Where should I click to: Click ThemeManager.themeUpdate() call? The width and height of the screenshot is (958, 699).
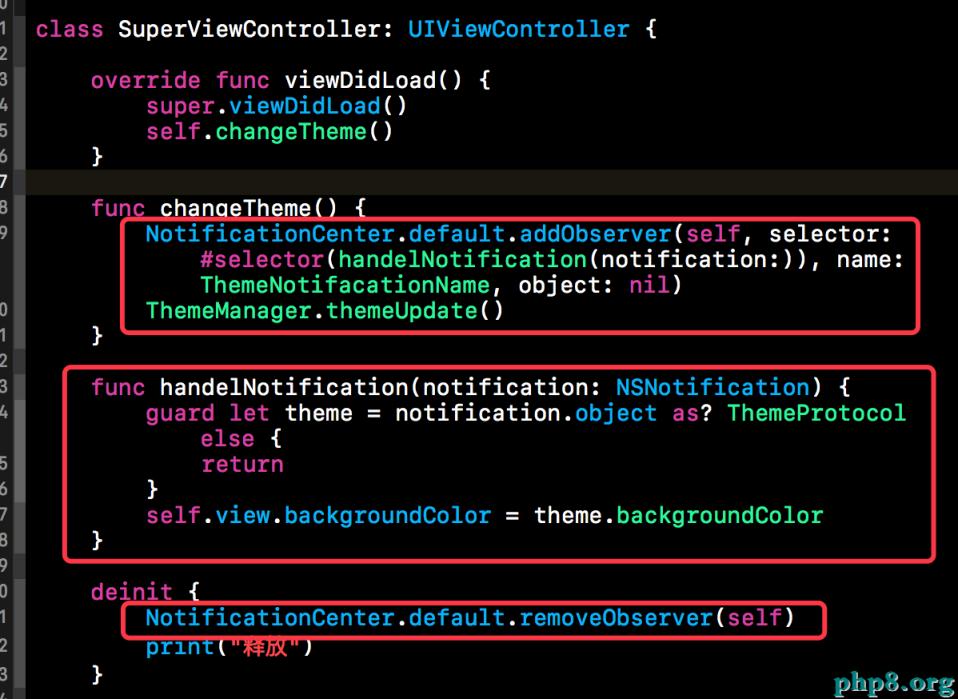coord(324,311)
